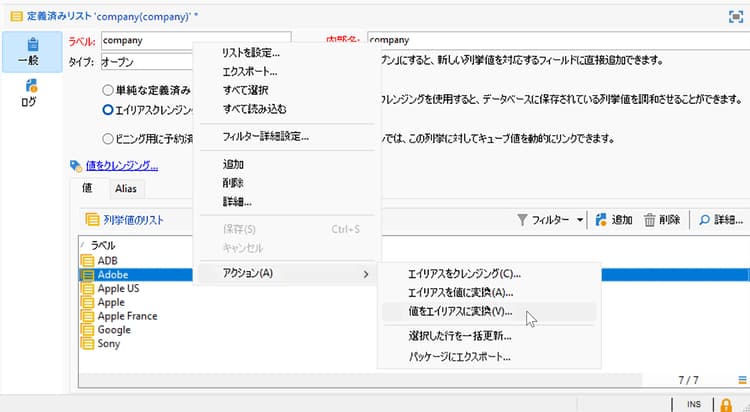This screenshot has width=750, height=412.
Task: Choose 値をエイリアスに変換(V)... submenu item
Action: (489, 312)
